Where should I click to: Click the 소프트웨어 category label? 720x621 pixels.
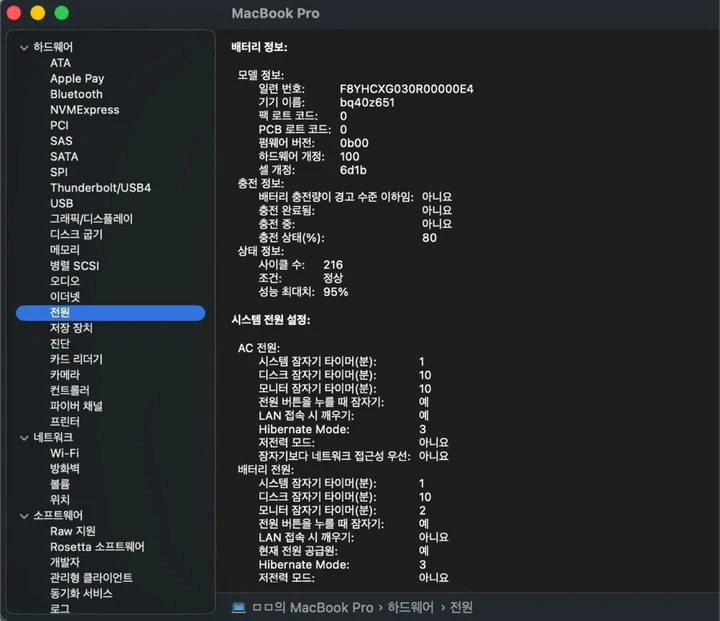(58, 516)
